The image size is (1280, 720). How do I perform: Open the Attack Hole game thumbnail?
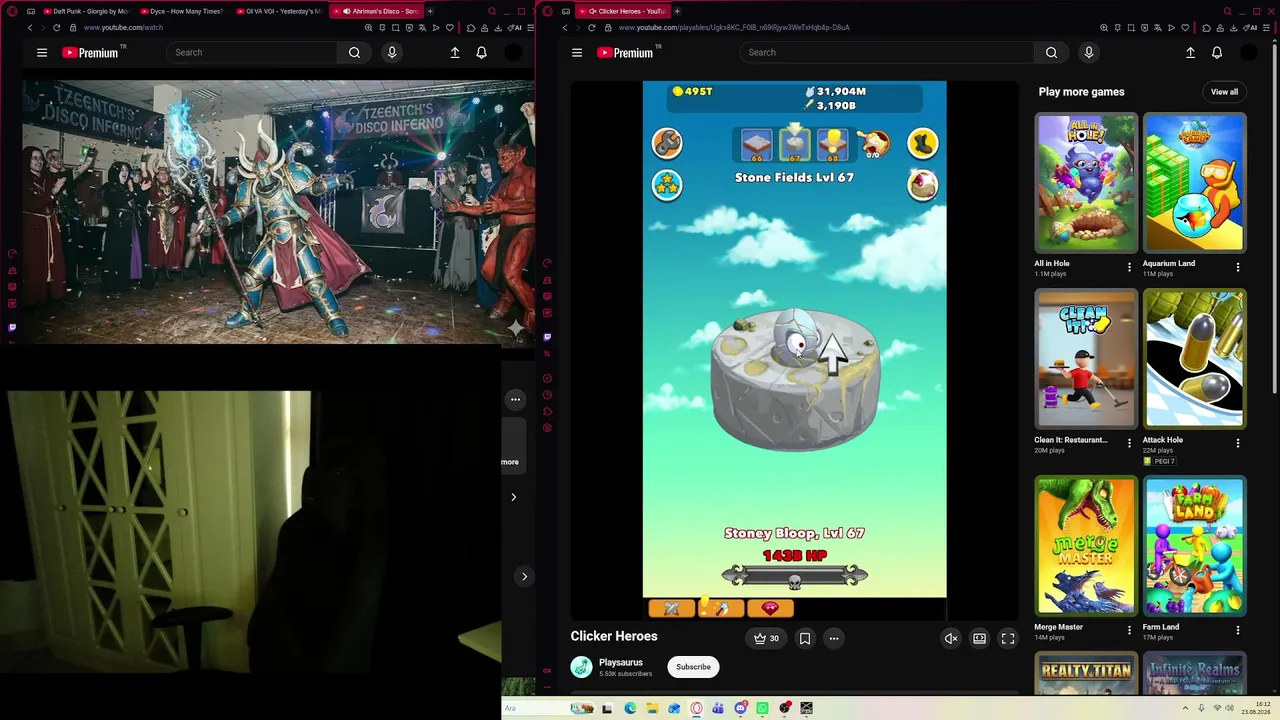pos(1195,358)
